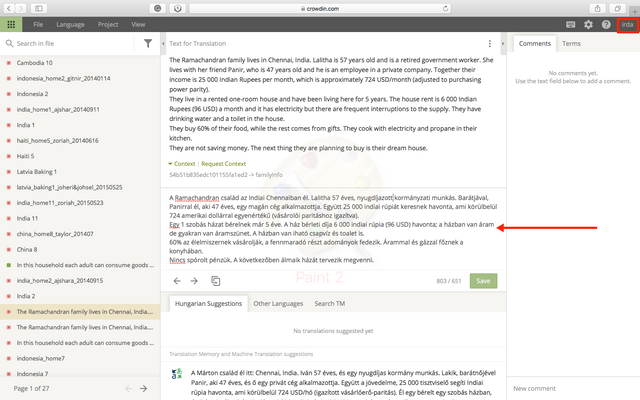Viewport: 640px width, 400px height.
Task: Go back in Safari browser
Action: coord(9,8)
